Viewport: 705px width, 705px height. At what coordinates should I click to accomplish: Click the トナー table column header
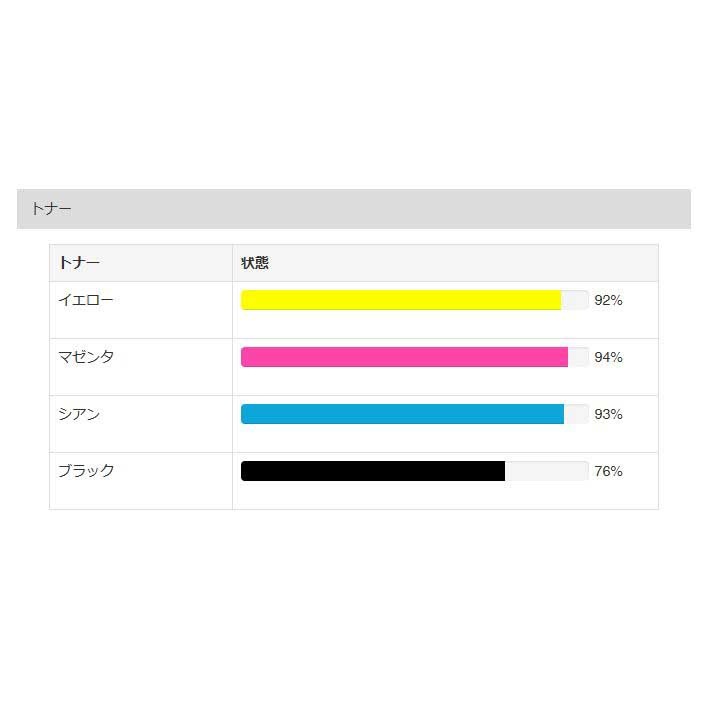79,263
